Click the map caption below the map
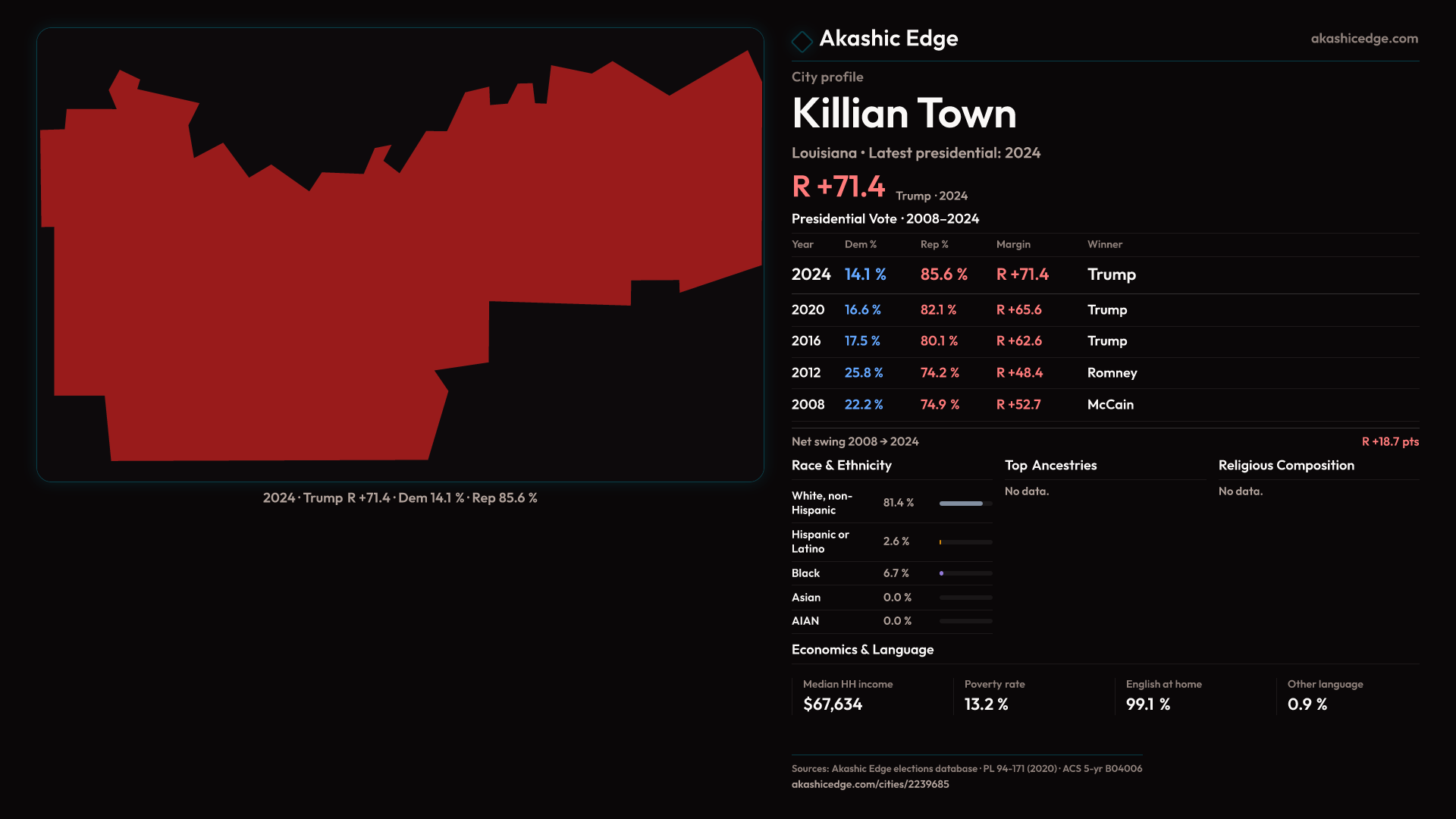Viewport: 1456px width, 819px height. [400, 498]
